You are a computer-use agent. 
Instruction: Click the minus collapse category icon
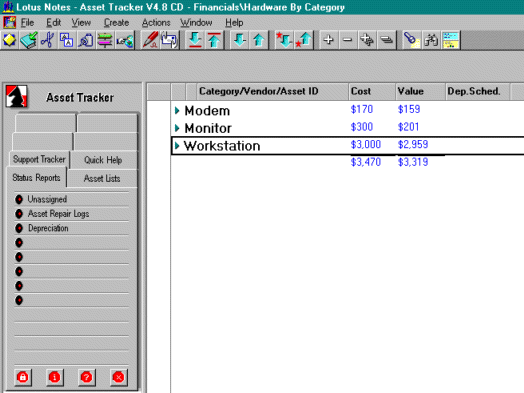[x=348, y=40]
